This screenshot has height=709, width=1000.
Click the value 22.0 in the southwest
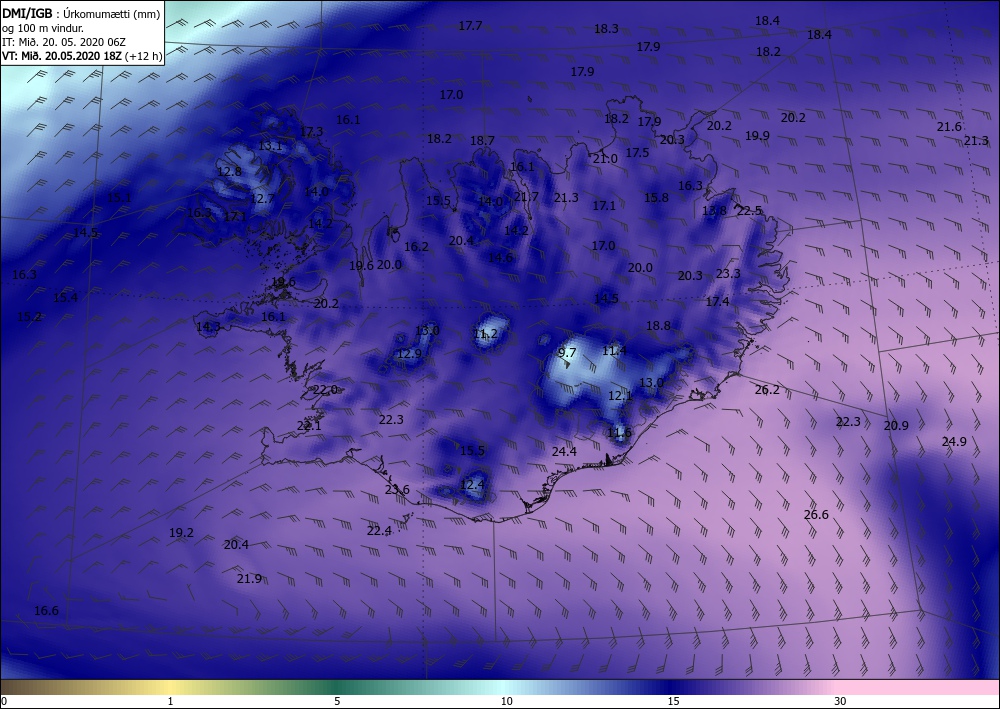pyautogui.click(x=325, y=390)
